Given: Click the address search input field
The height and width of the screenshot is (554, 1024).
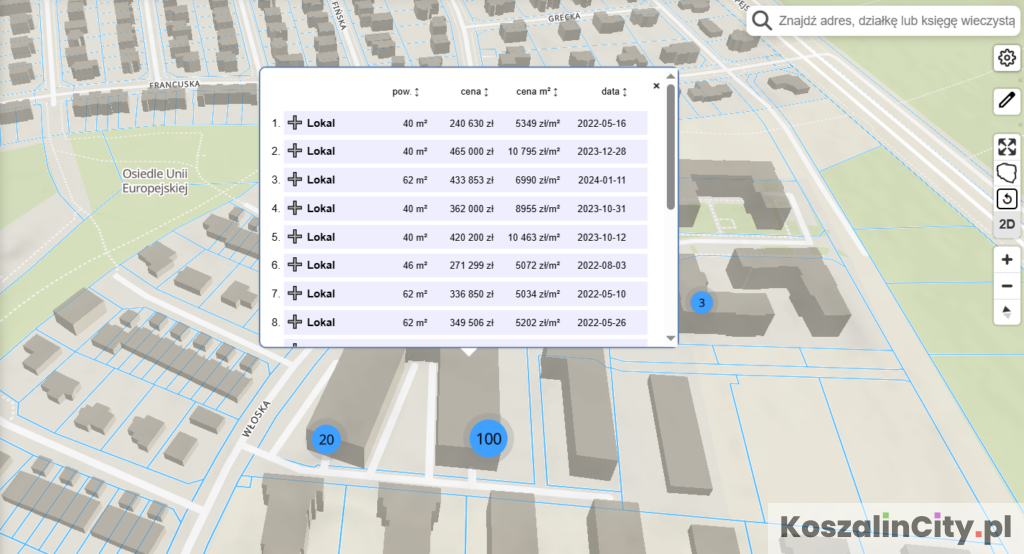Looking at the screenshot, I should pos(895,21).
